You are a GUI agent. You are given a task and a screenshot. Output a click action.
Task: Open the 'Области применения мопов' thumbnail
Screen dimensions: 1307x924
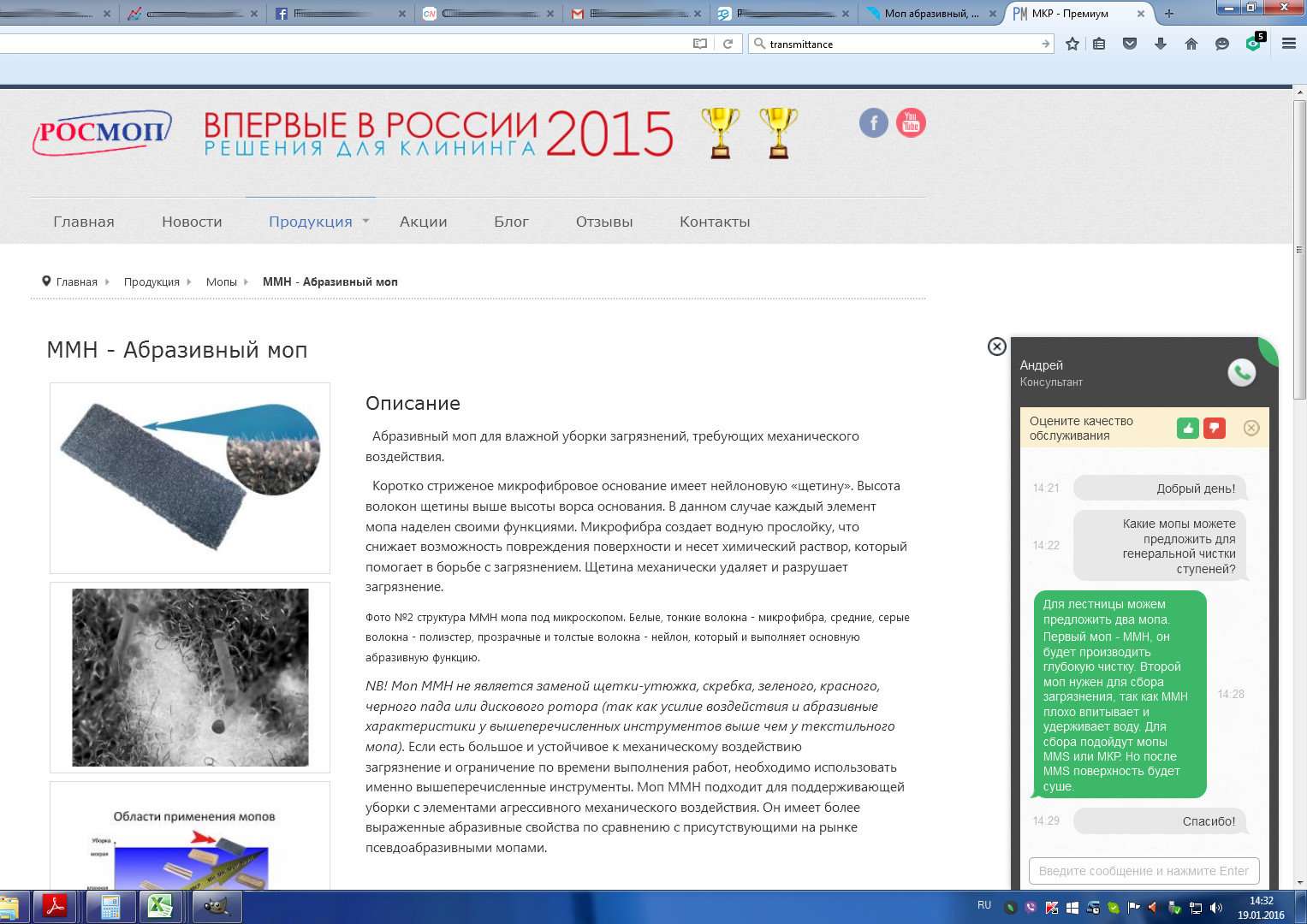click(190, 836)
